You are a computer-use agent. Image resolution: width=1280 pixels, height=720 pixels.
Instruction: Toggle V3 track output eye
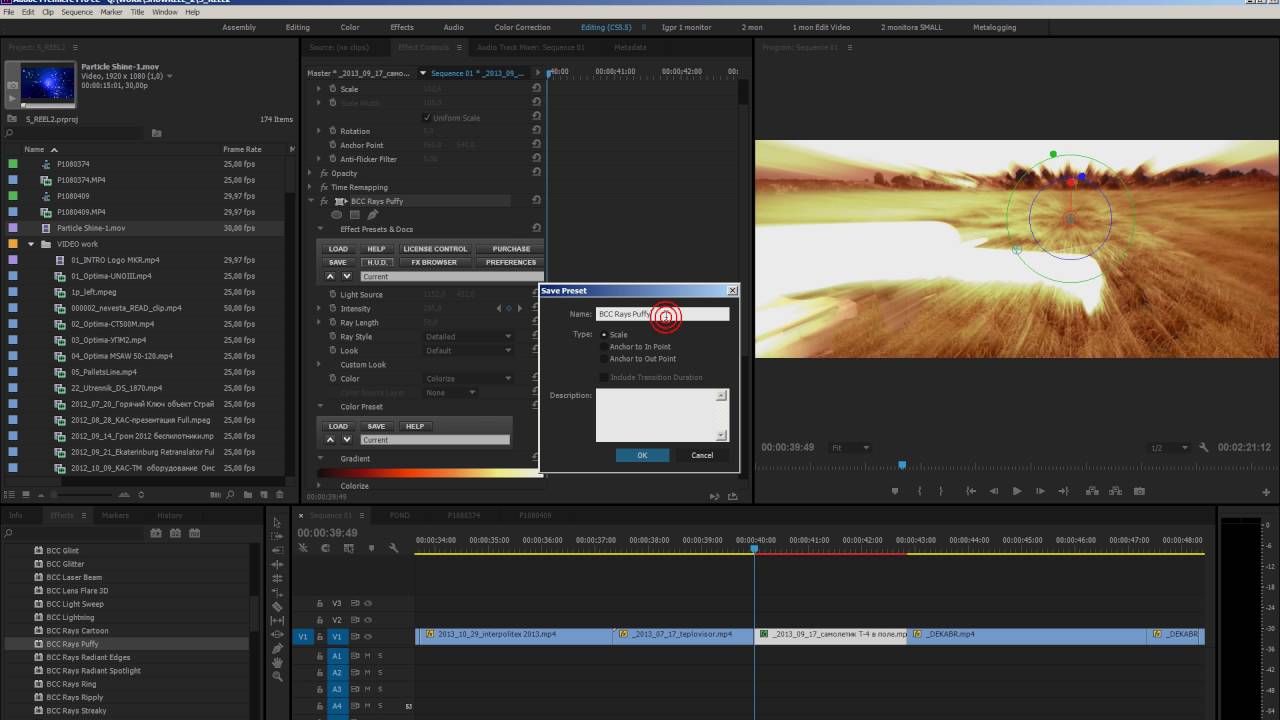[368, 604]
